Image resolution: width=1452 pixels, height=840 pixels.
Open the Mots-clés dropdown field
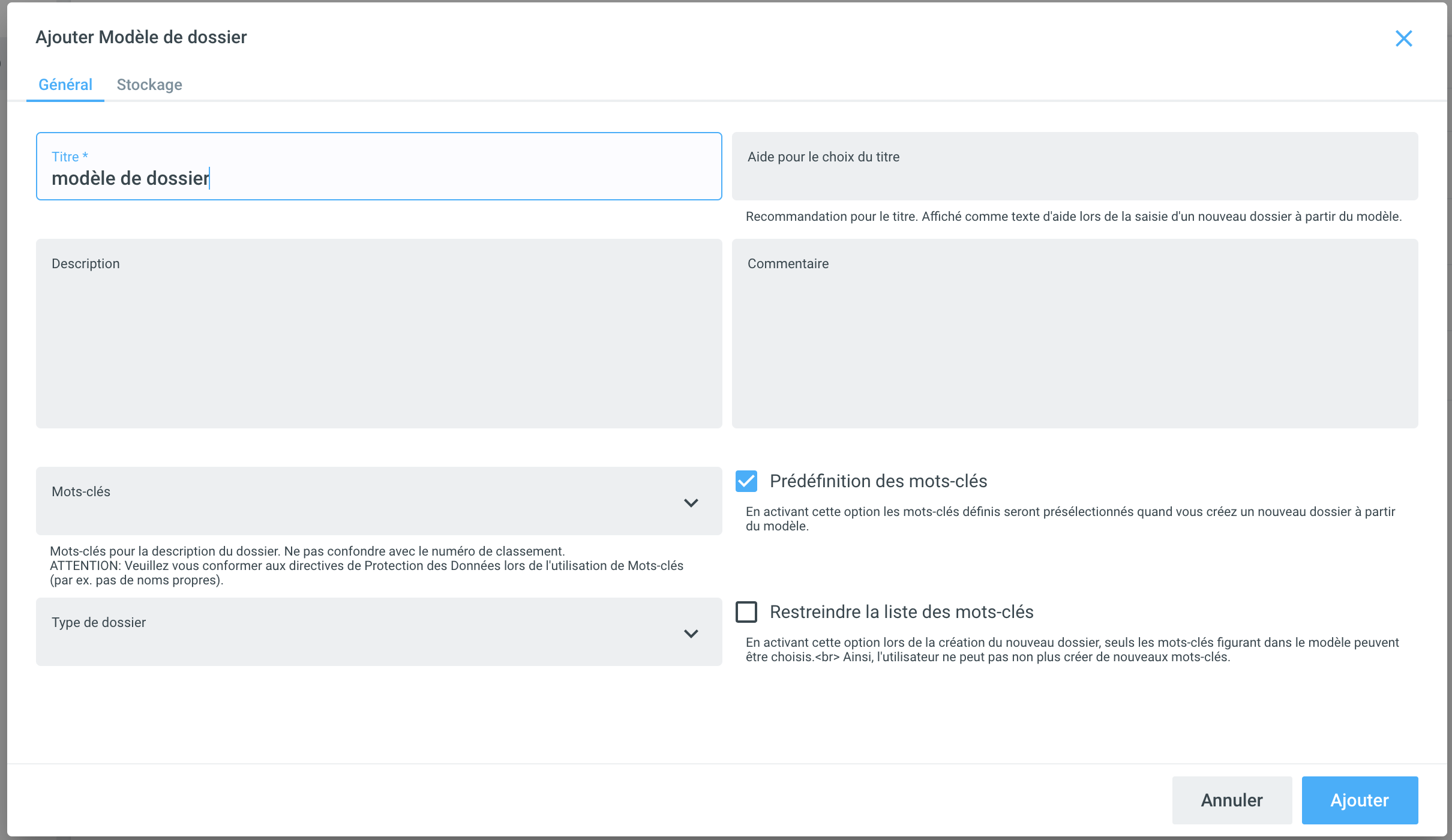[x=360, y=502]
